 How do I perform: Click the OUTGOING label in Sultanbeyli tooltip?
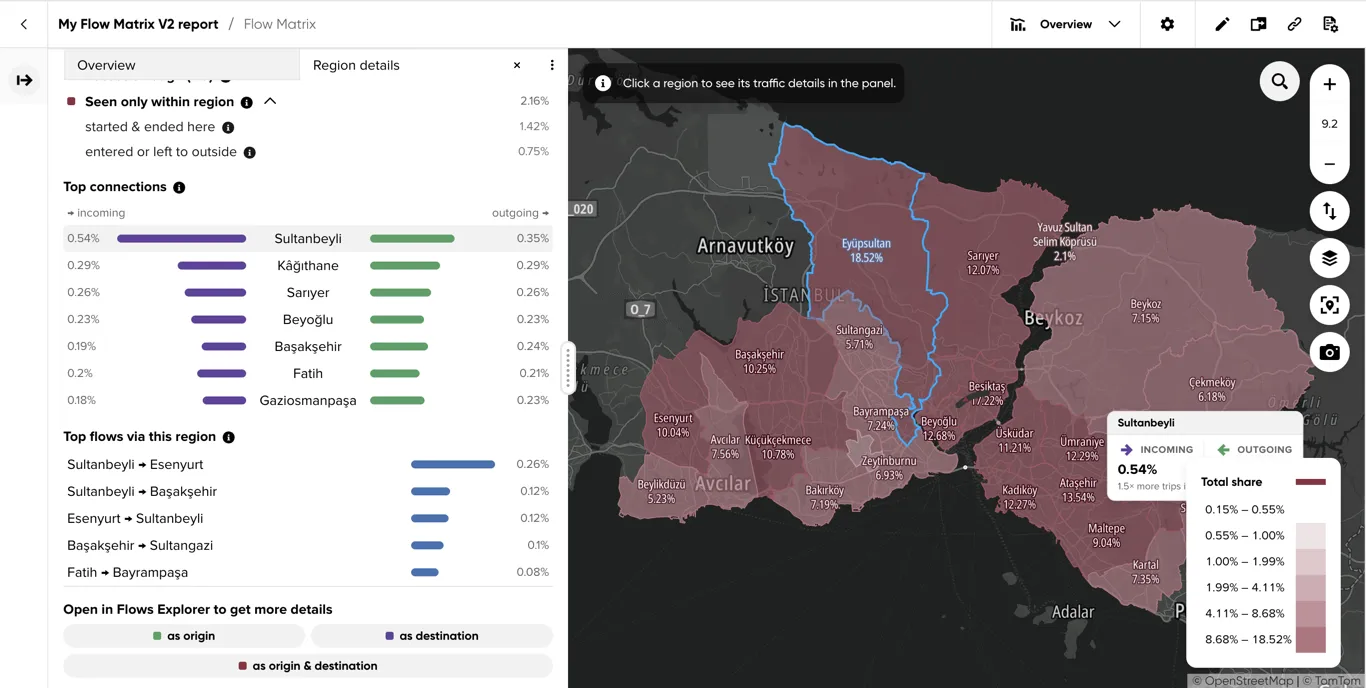(x=1264, y=450)
